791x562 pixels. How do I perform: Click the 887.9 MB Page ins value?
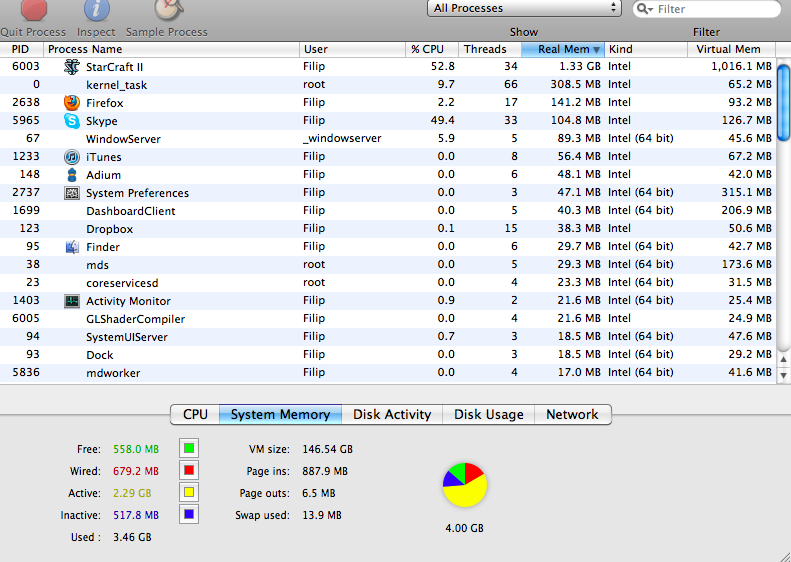(325, 471)
